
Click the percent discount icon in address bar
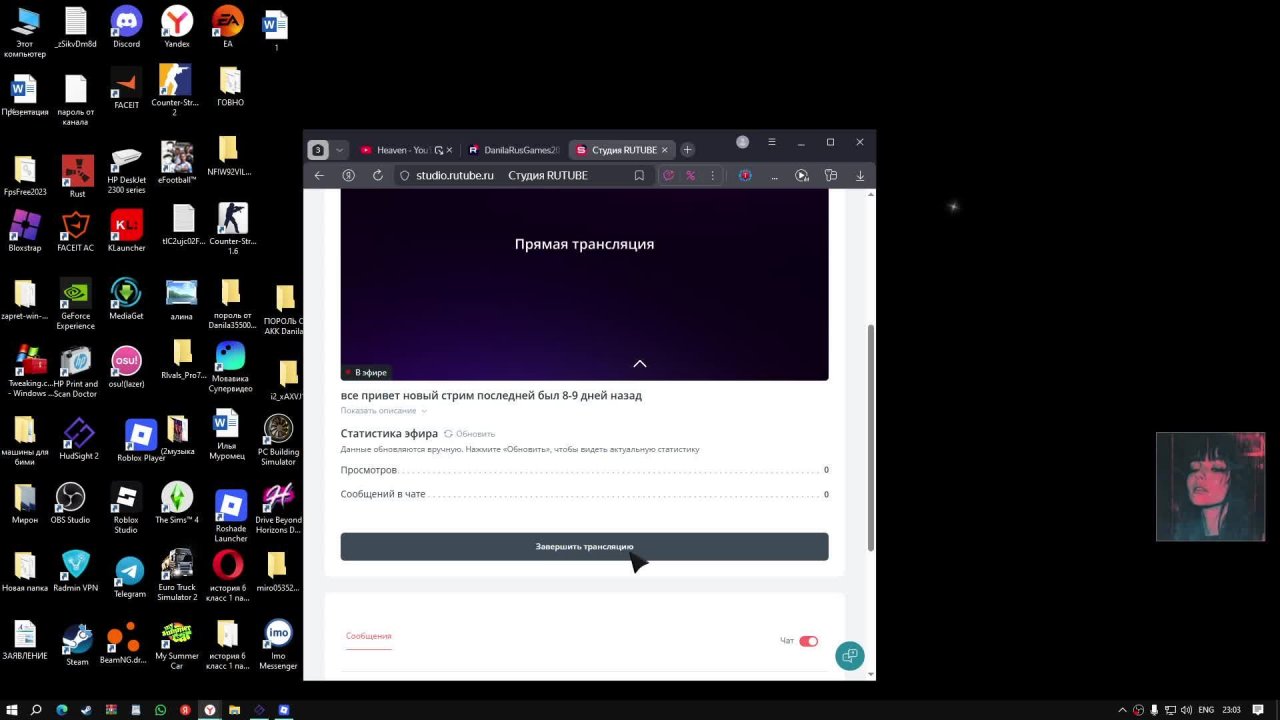tap(690, 175)
